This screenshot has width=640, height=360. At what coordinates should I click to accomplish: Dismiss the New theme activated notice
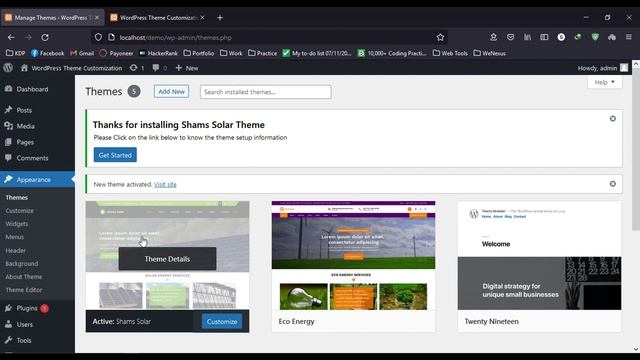[613, 184]
